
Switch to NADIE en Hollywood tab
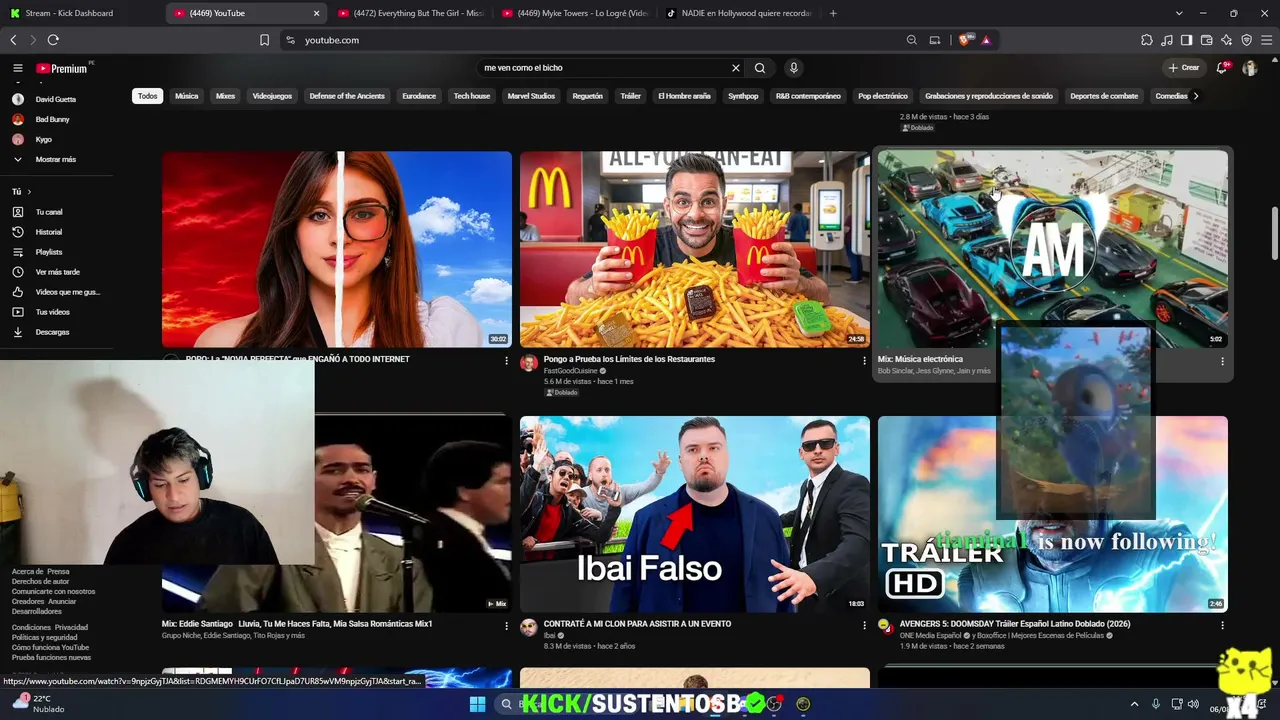point(738,13)
